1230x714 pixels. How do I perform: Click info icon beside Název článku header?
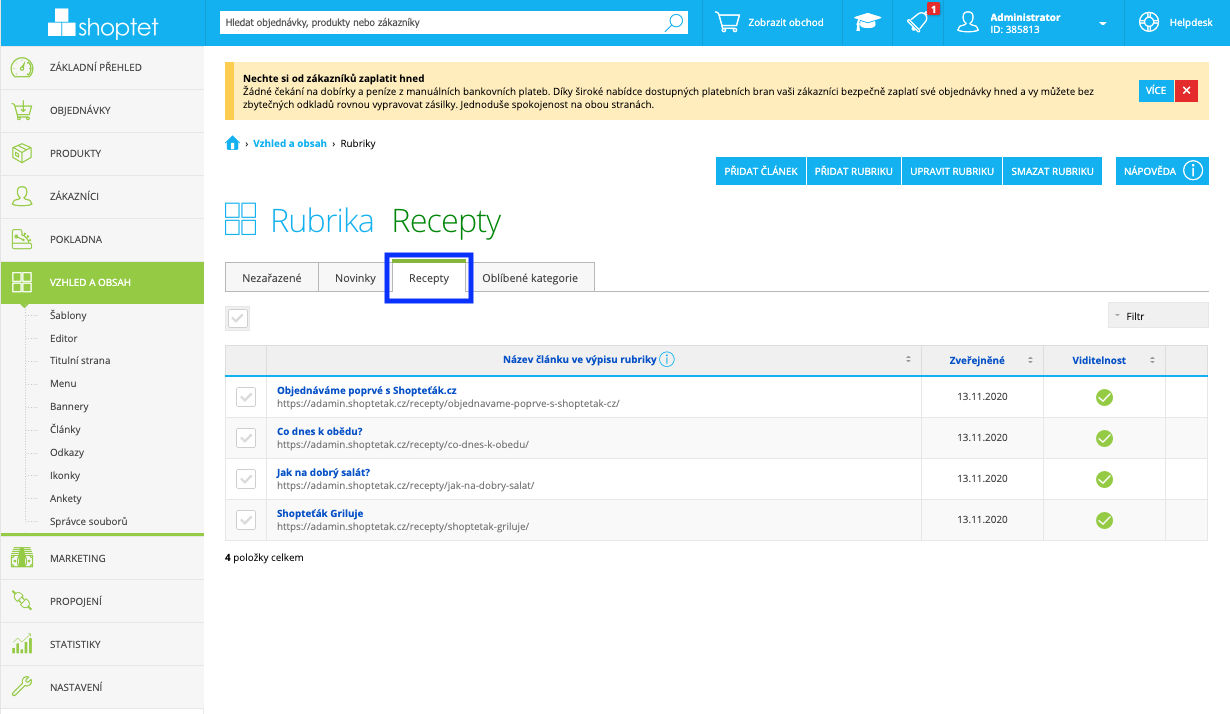(667, 360)
